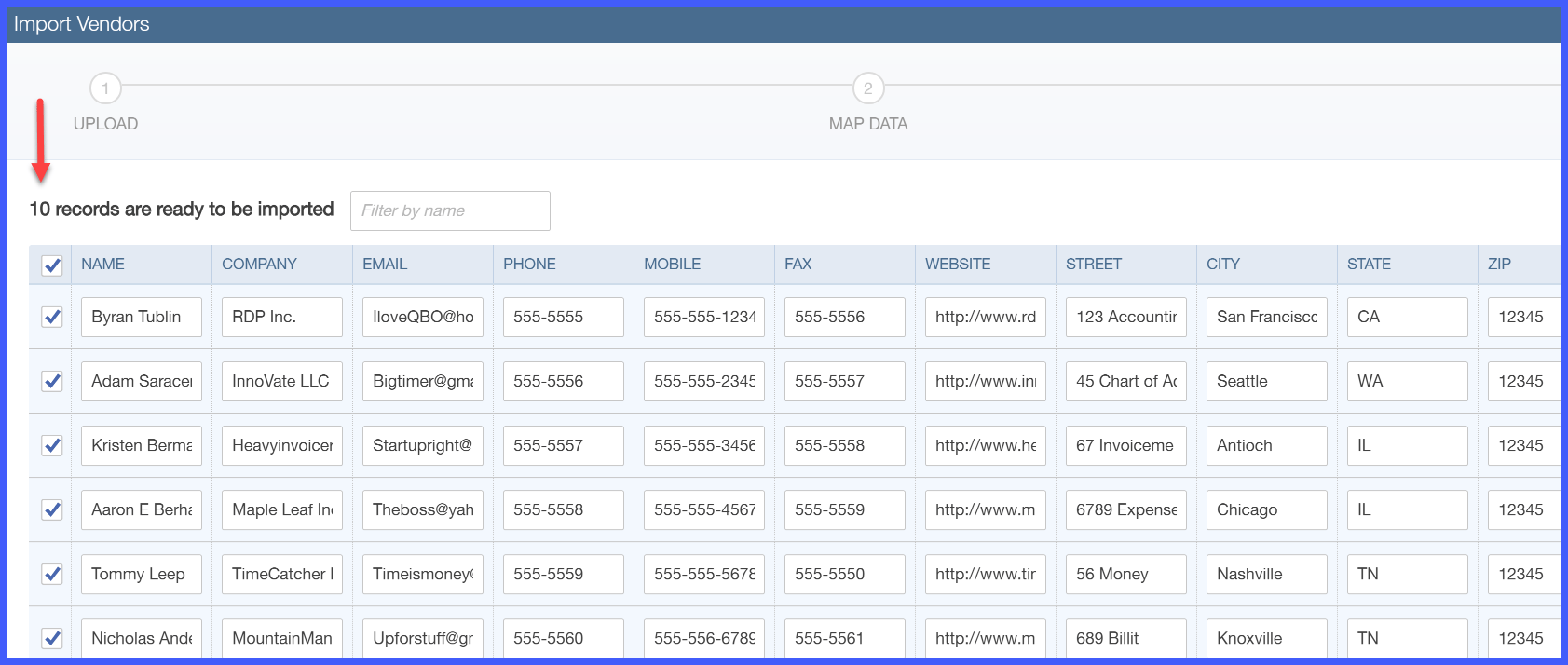Edit the Upforstuff email field

[x=423, y=638]
